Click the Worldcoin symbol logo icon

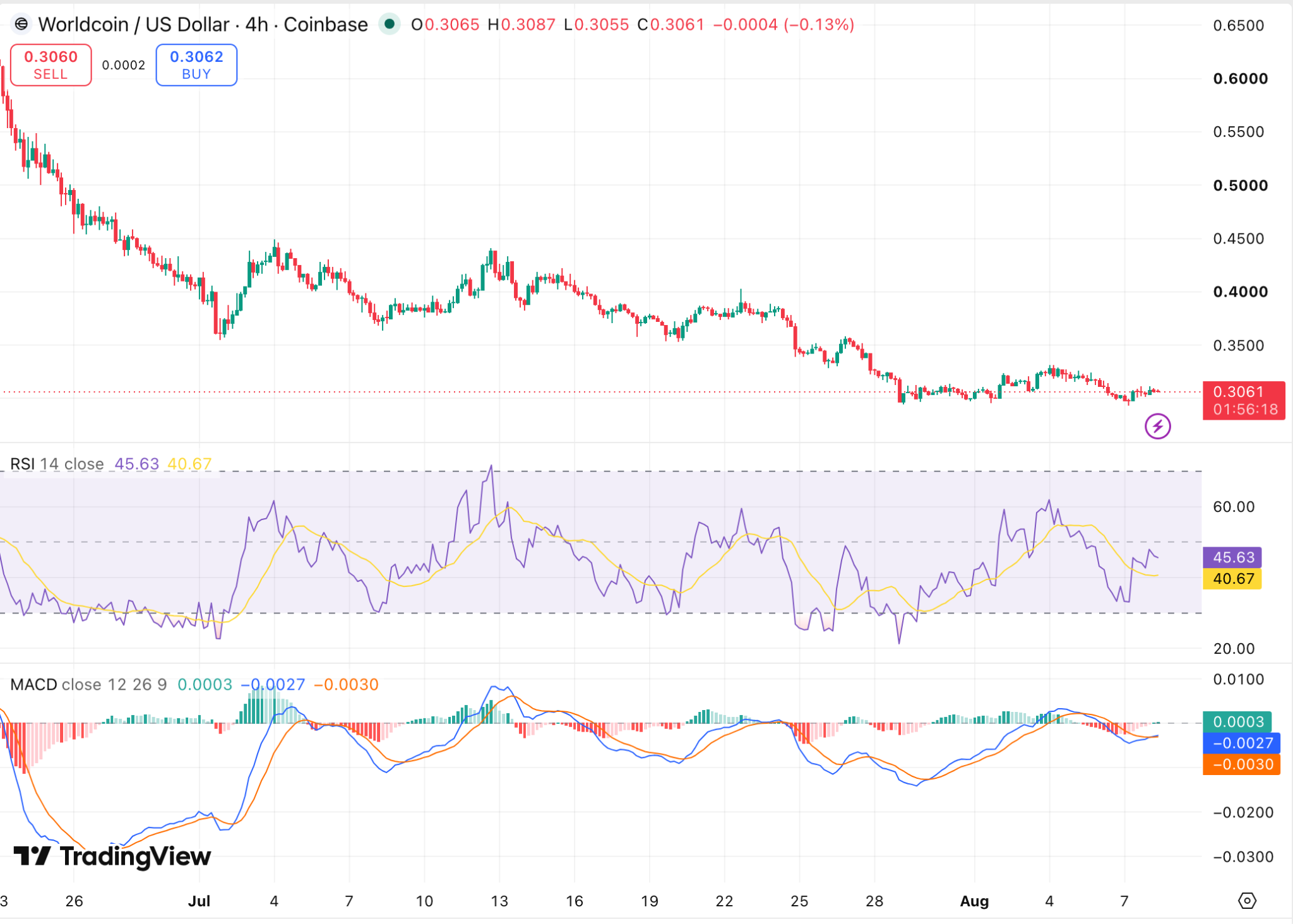coord(21,25)
